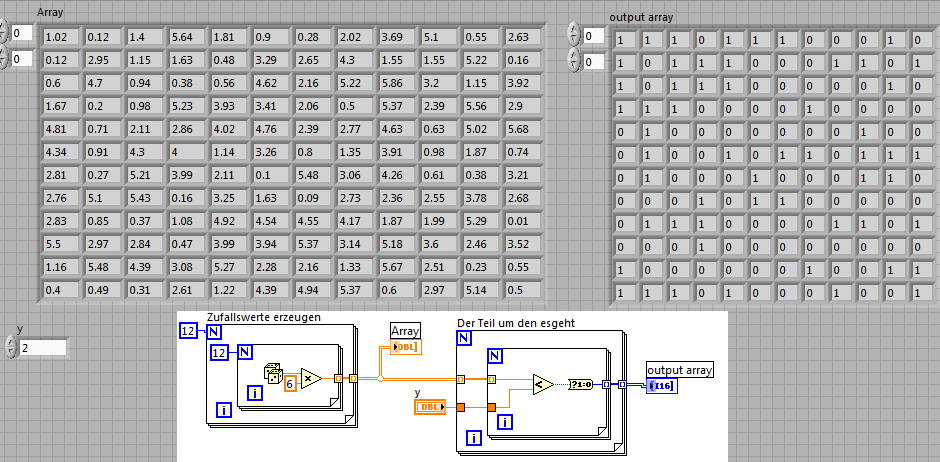Viewport: 940px width, 462px height.
Task: Click outer i terminal of 'Der Teil um den esgeht' loop
Action: tap(474, 439)
